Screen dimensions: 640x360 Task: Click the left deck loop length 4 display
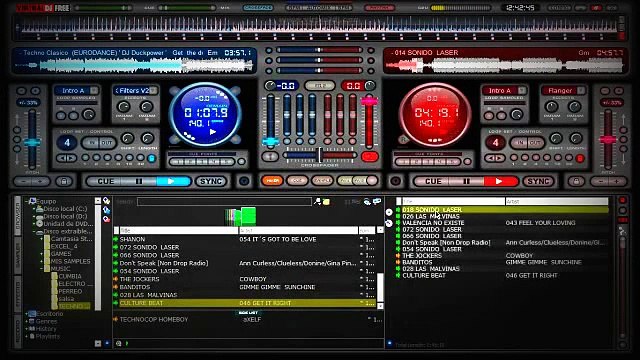67,142
